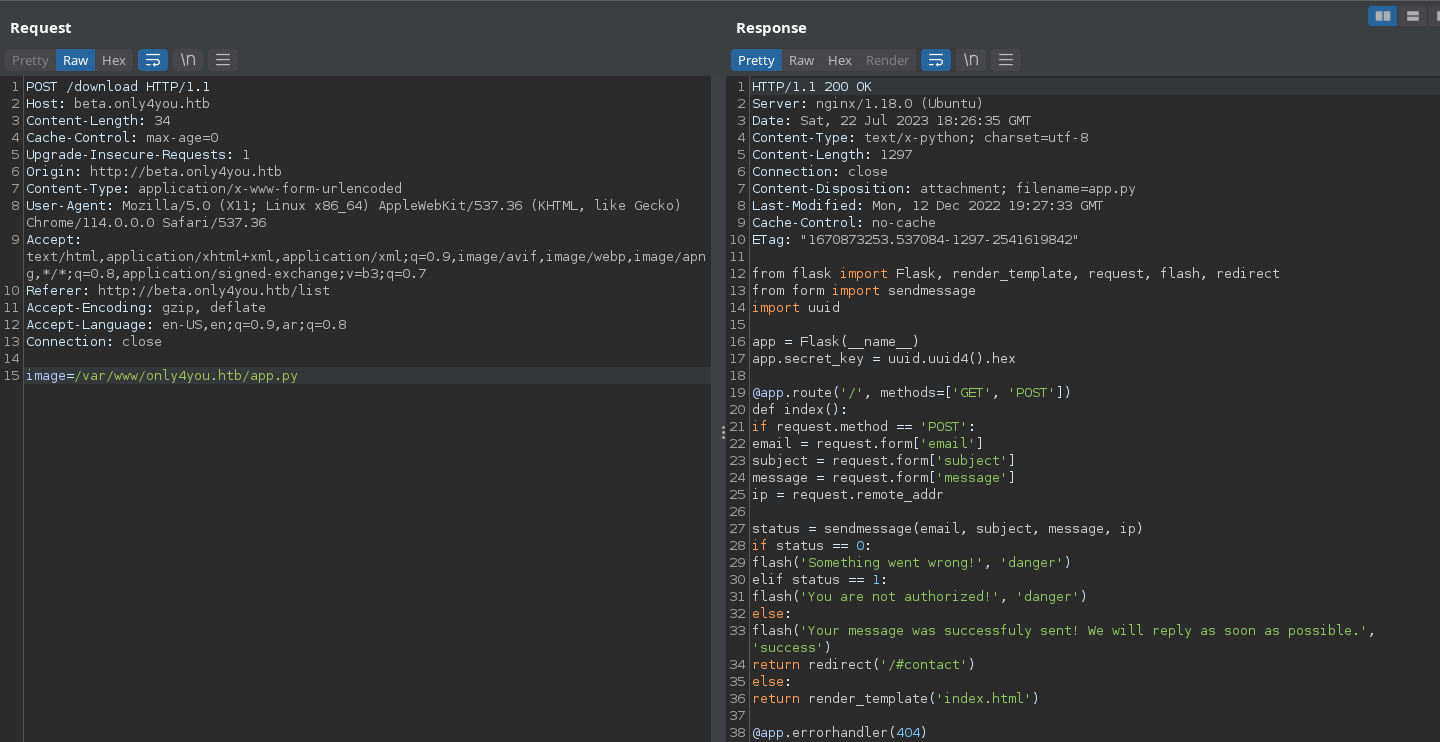The width and height of the screenshot is (1440, 742).
Task: Switch Request view to Pretty tab
Action: click(30, 60)
